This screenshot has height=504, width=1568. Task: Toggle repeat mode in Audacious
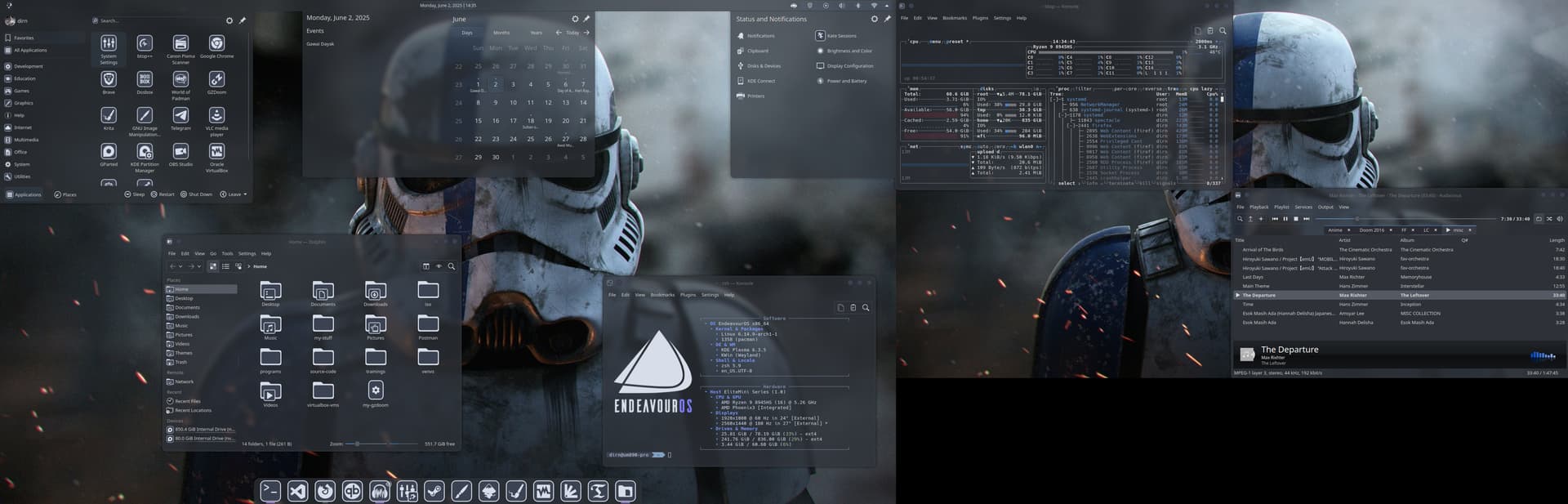(x=1539, y=219)
